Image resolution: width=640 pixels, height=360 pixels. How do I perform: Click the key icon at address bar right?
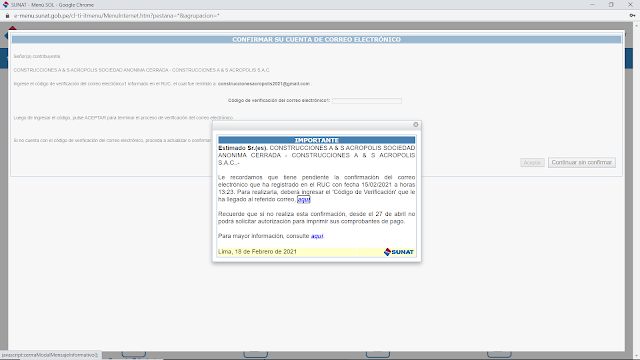pyautogui.click(x=632, y=16)
